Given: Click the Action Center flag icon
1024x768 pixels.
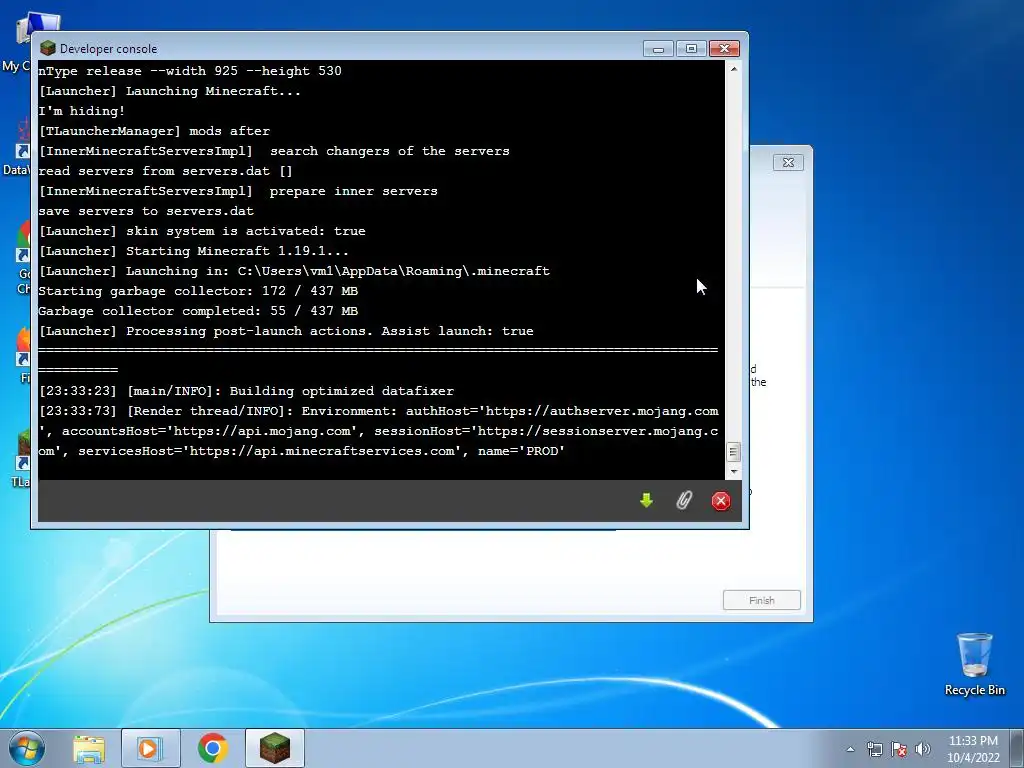Looking at the screenshot, I should (x=899, y=749).
